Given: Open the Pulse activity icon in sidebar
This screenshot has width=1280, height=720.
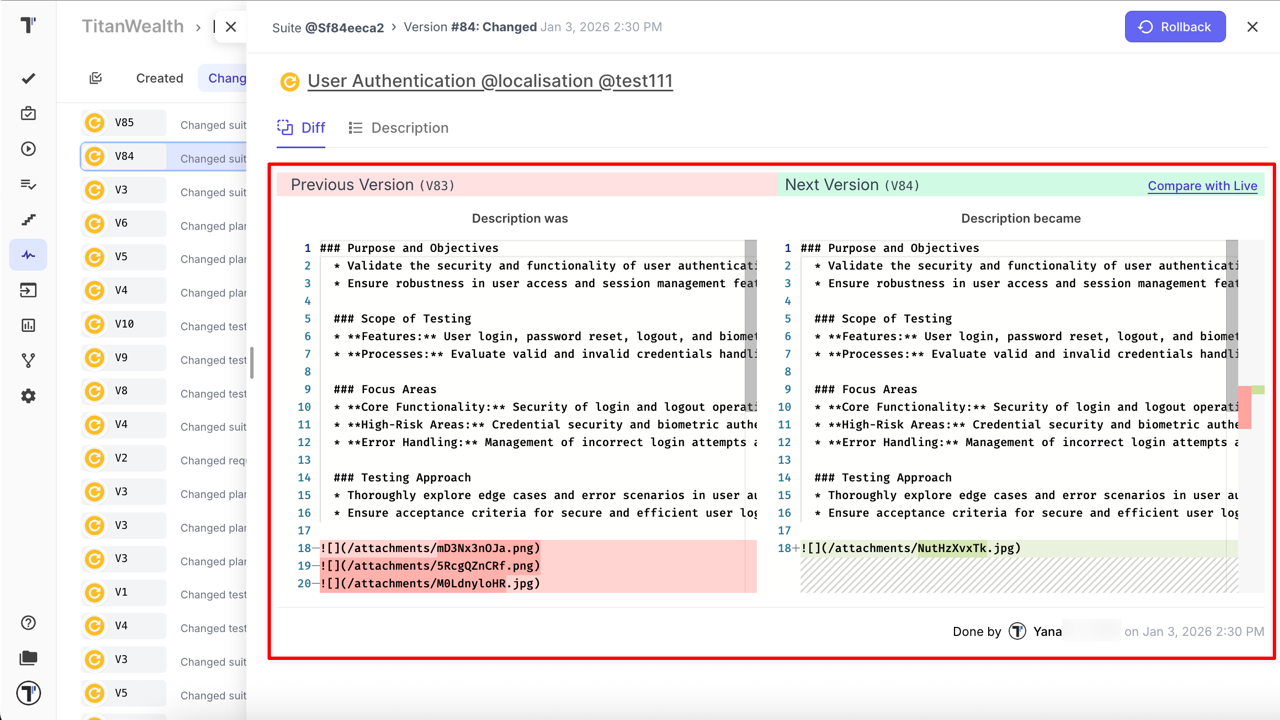Looking at the screenshot, I should (28, 255).
